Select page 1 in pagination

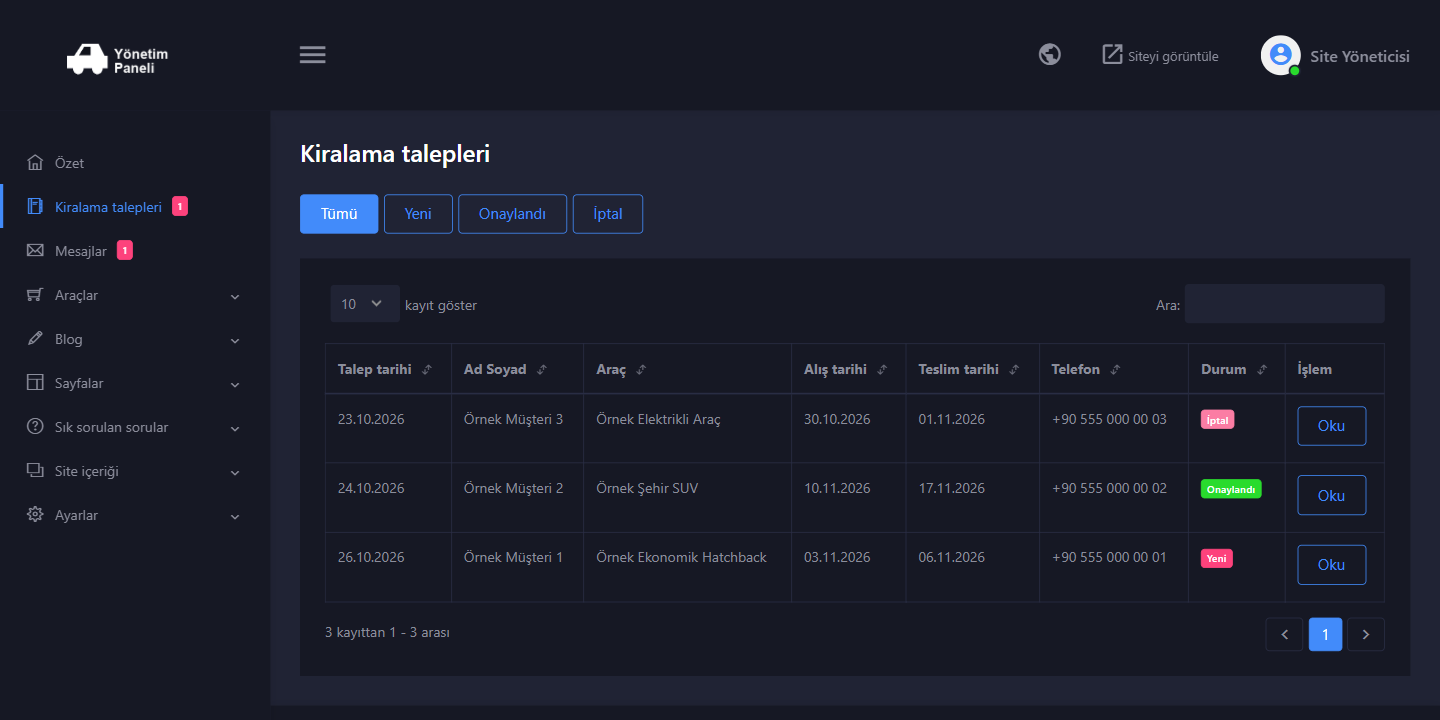pos(1325,634)
